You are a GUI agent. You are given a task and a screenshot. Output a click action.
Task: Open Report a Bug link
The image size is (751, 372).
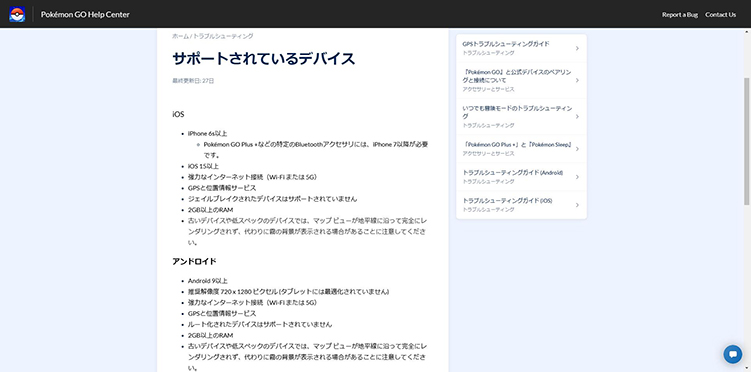click(680, 14)
